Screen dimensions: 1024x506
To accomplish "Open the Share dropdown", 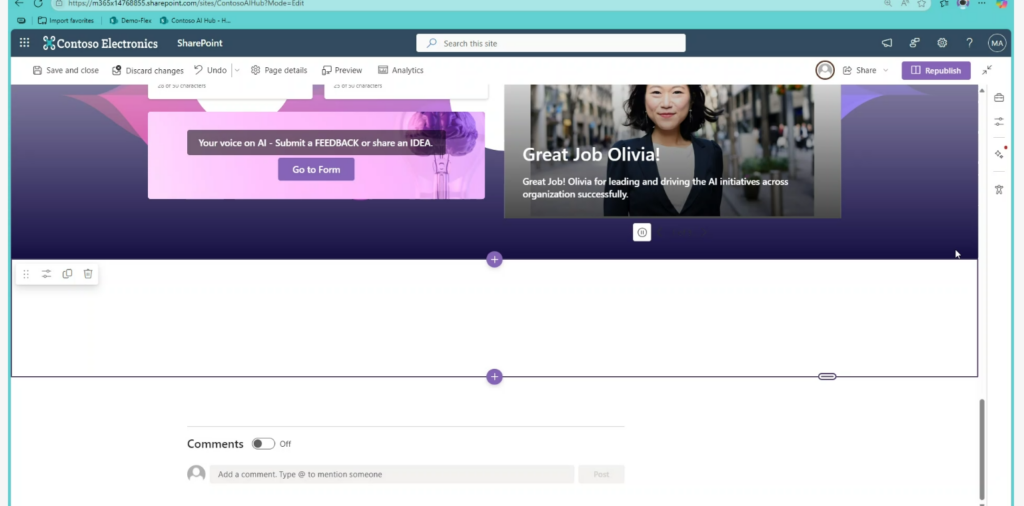I will (865, 70).
